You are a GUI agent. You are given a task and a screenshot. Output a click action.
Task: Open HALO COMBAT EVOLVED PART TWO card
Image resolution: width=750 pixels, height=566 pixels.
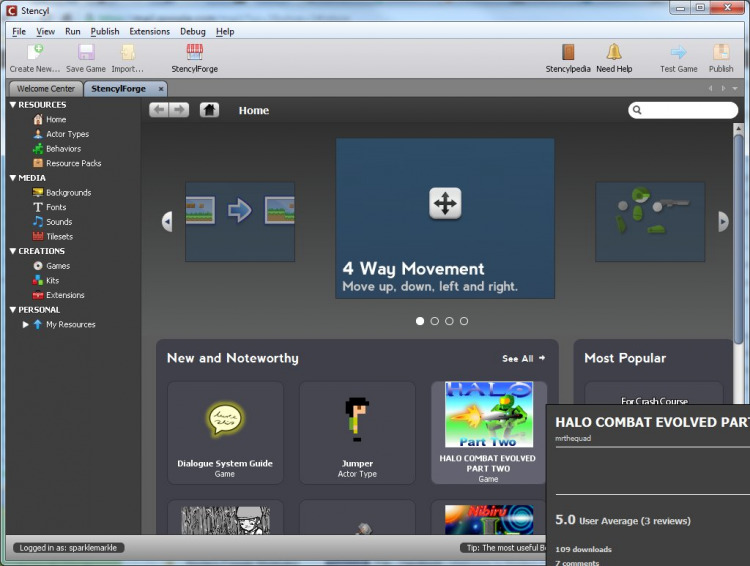[x=488, y=433]
